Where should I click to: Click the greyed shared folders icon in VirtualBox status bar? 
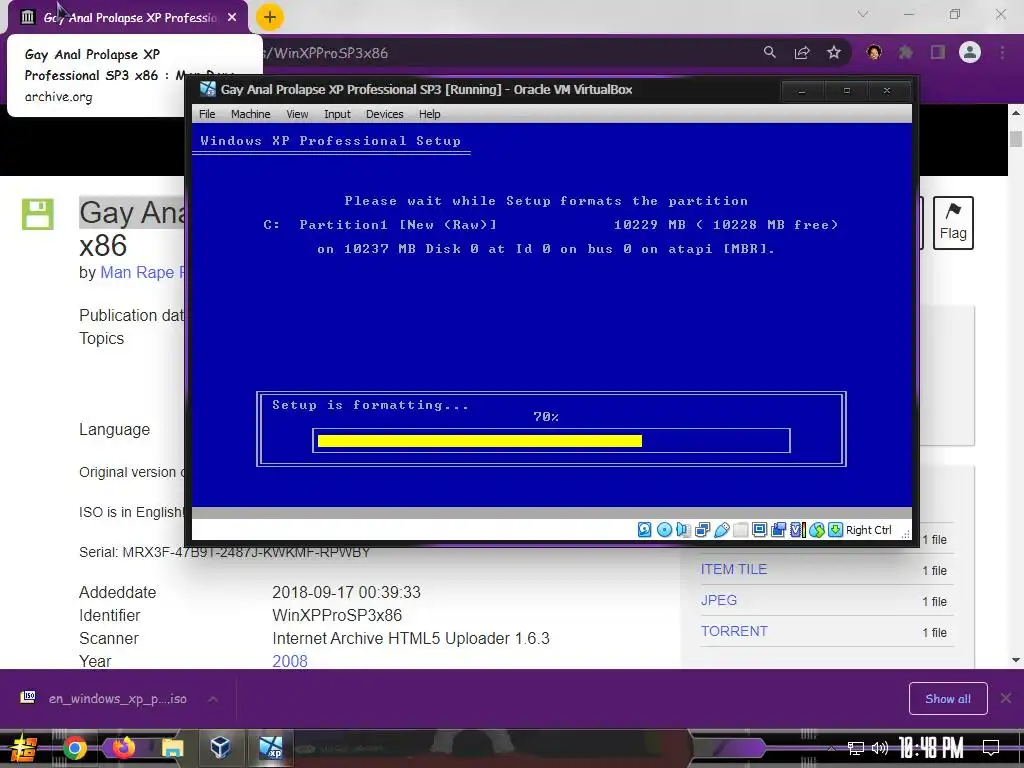point(741,530)
